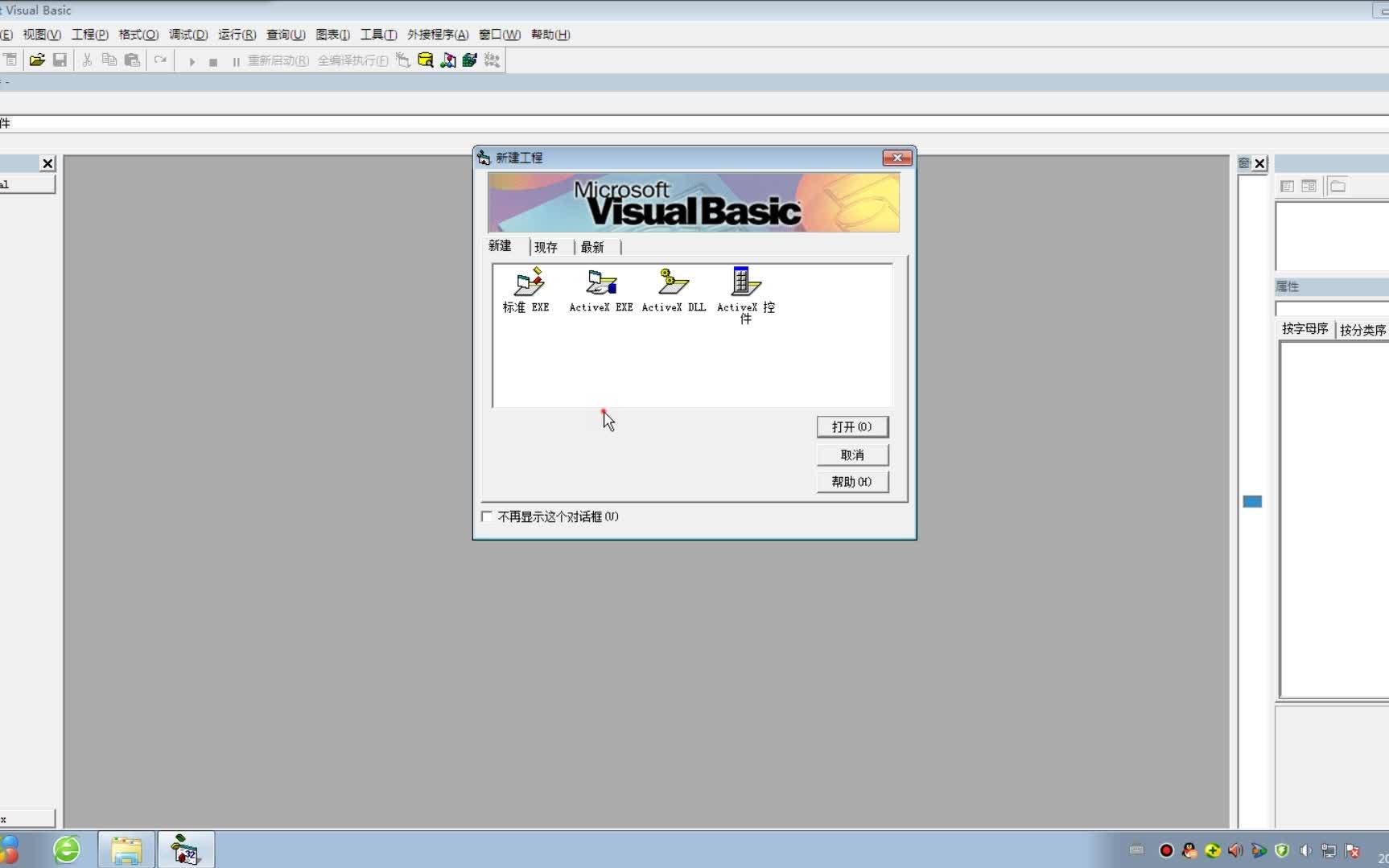Click the on-screen keyboard tray icon
1389x868 pixels.
[1136, 849]
